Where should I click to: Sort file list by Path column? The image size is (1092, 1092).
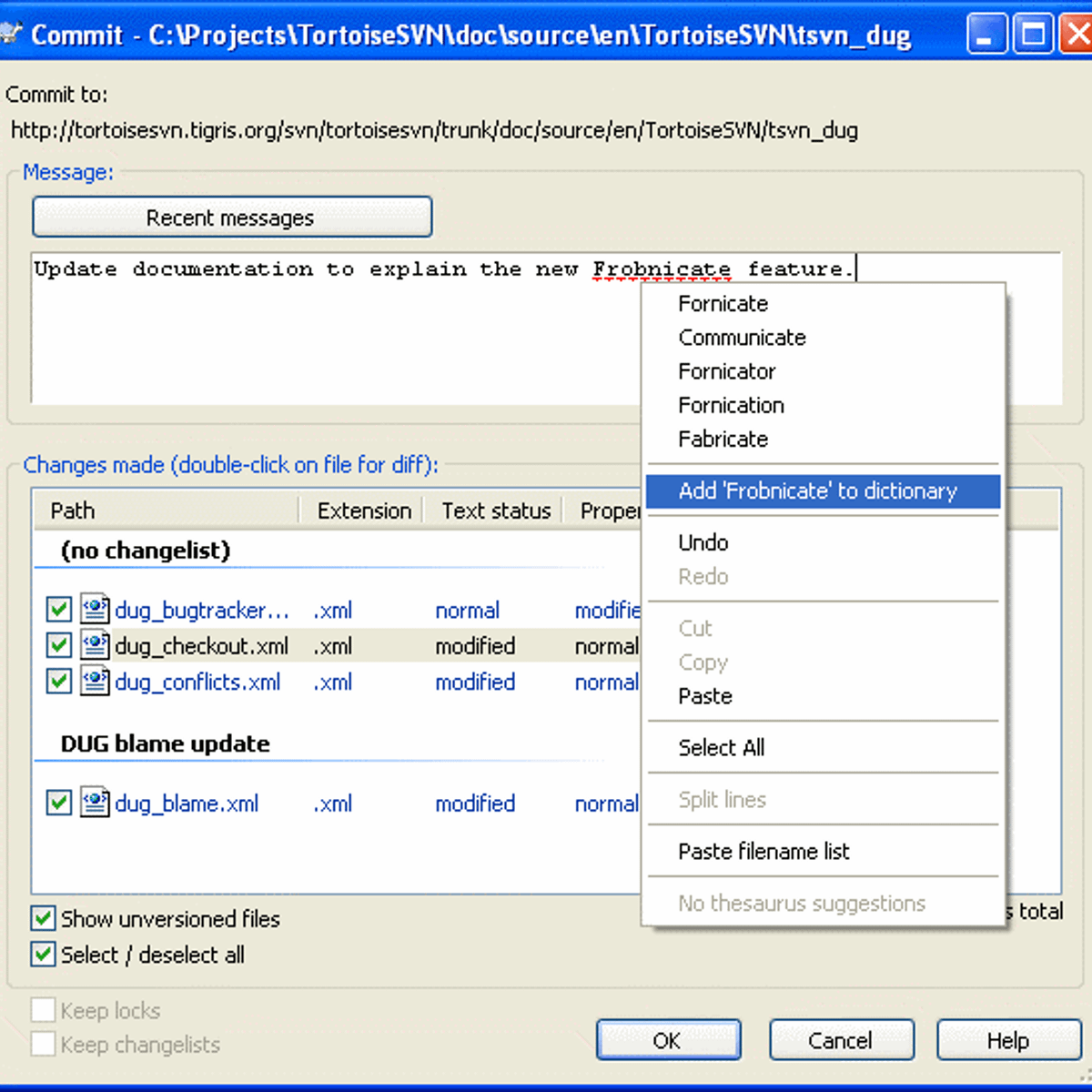tap(164, 511)
